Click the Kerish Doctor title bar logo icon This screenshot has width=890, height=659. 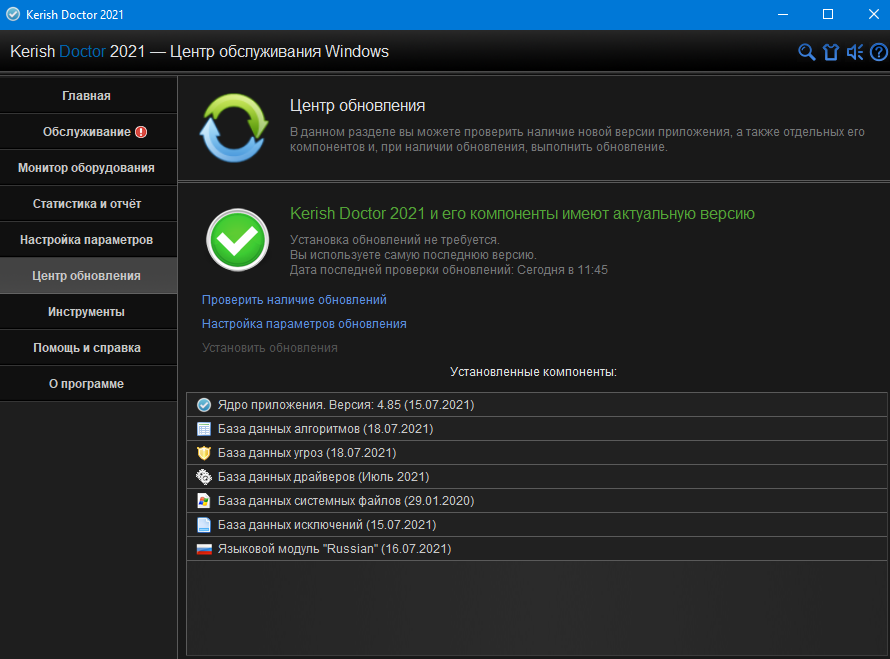pyautogui.click(x=13, y=14)
